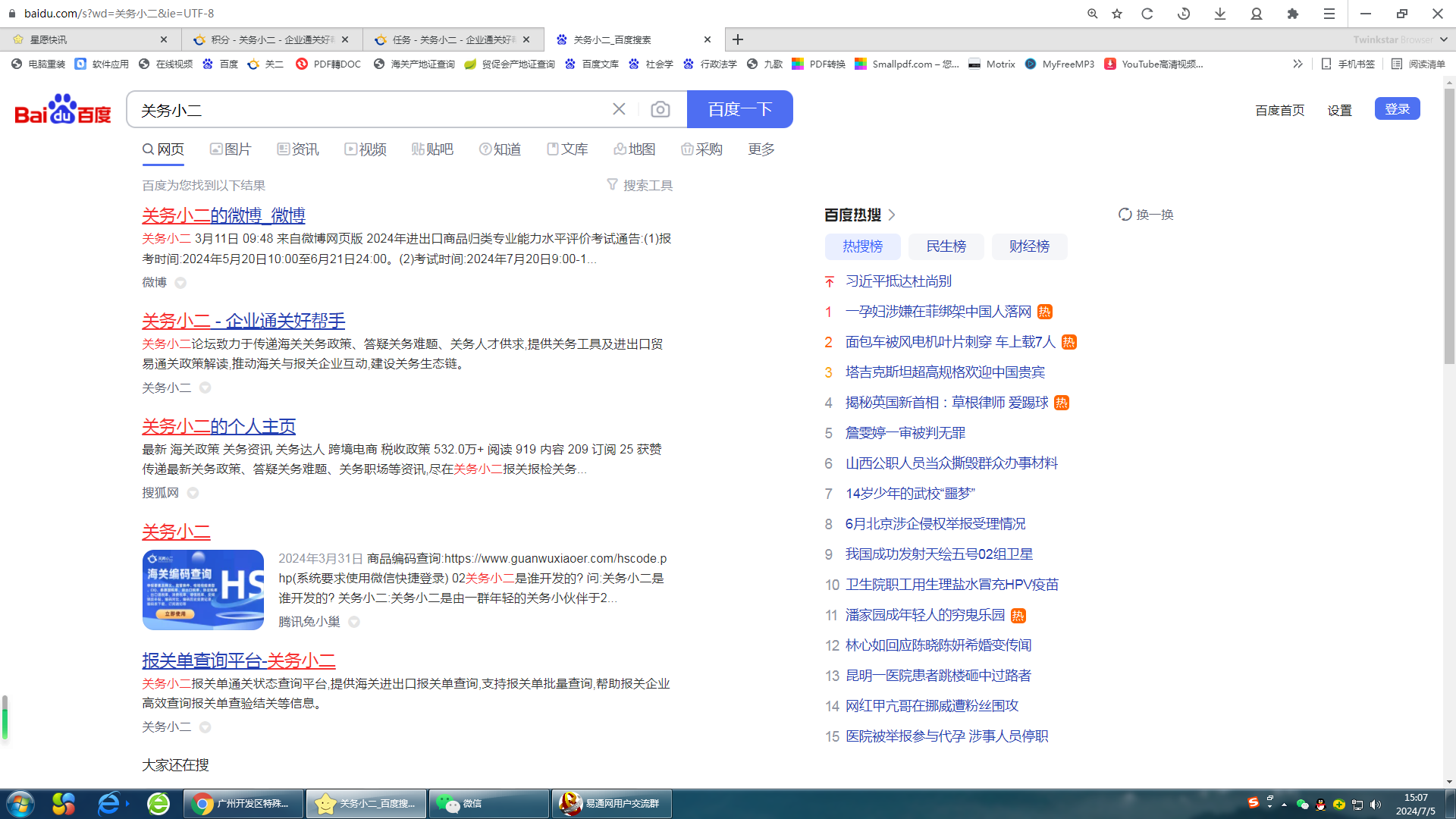Switch to 地图 search tab
This screenshot has width=1456, height=819.
click(x=635, y=149)
